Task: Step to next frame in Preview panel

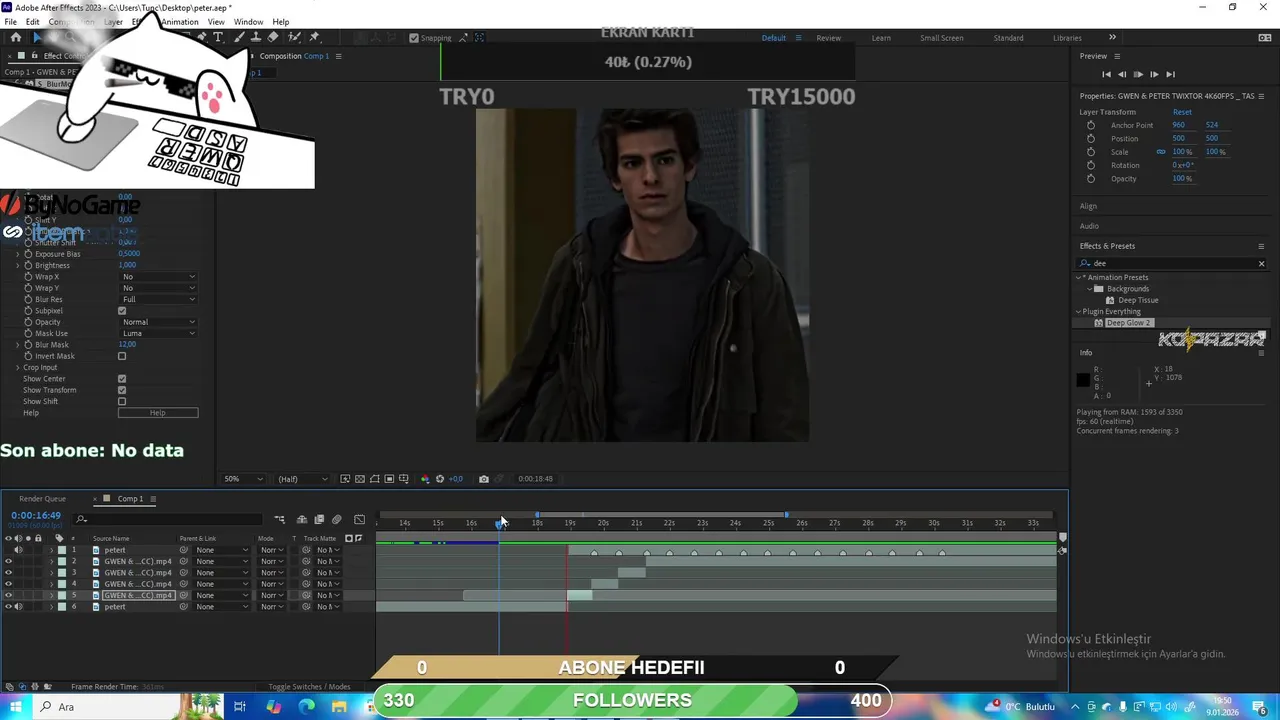Action: coord(1154,74)
